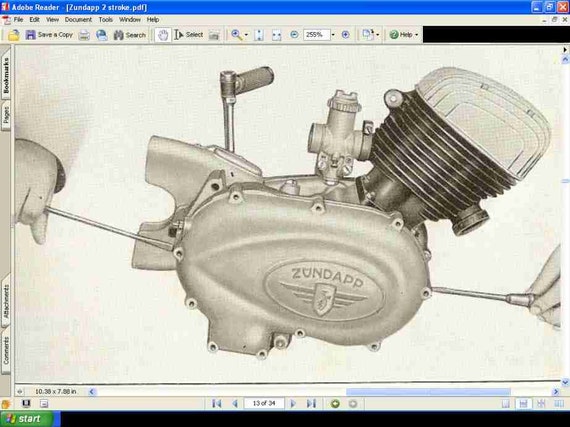The width and height of the screenshot is (570, 427).
Task: Open the View menu
Action: click(x=52, y=20)
